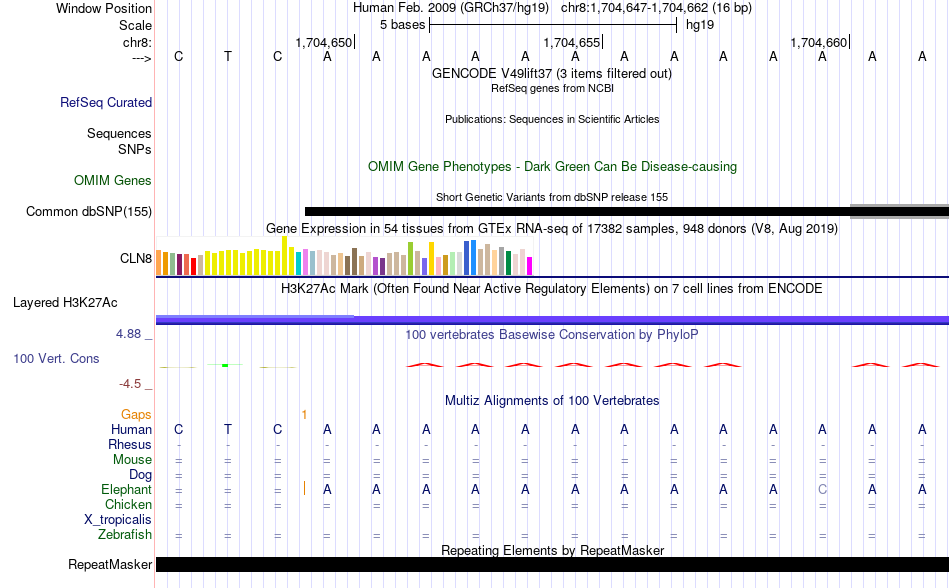Screen dimensions: 950x588
Task: Select the Dog species label
Action: pyautogui.click(x=140, y=475)
